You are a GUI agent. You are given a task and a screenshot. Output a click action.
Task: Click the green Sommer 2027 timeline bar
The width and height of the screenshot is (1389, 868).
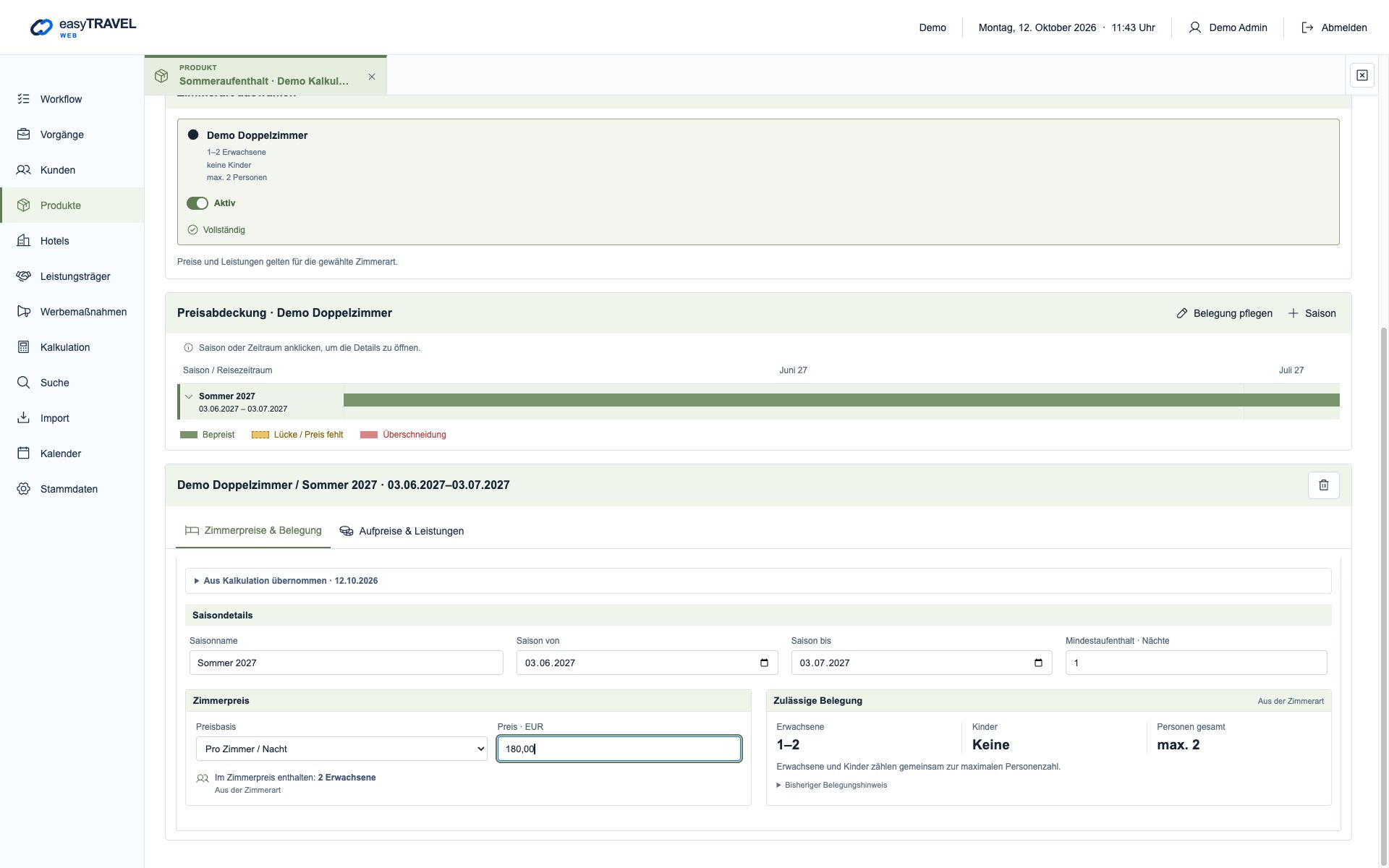841,400
